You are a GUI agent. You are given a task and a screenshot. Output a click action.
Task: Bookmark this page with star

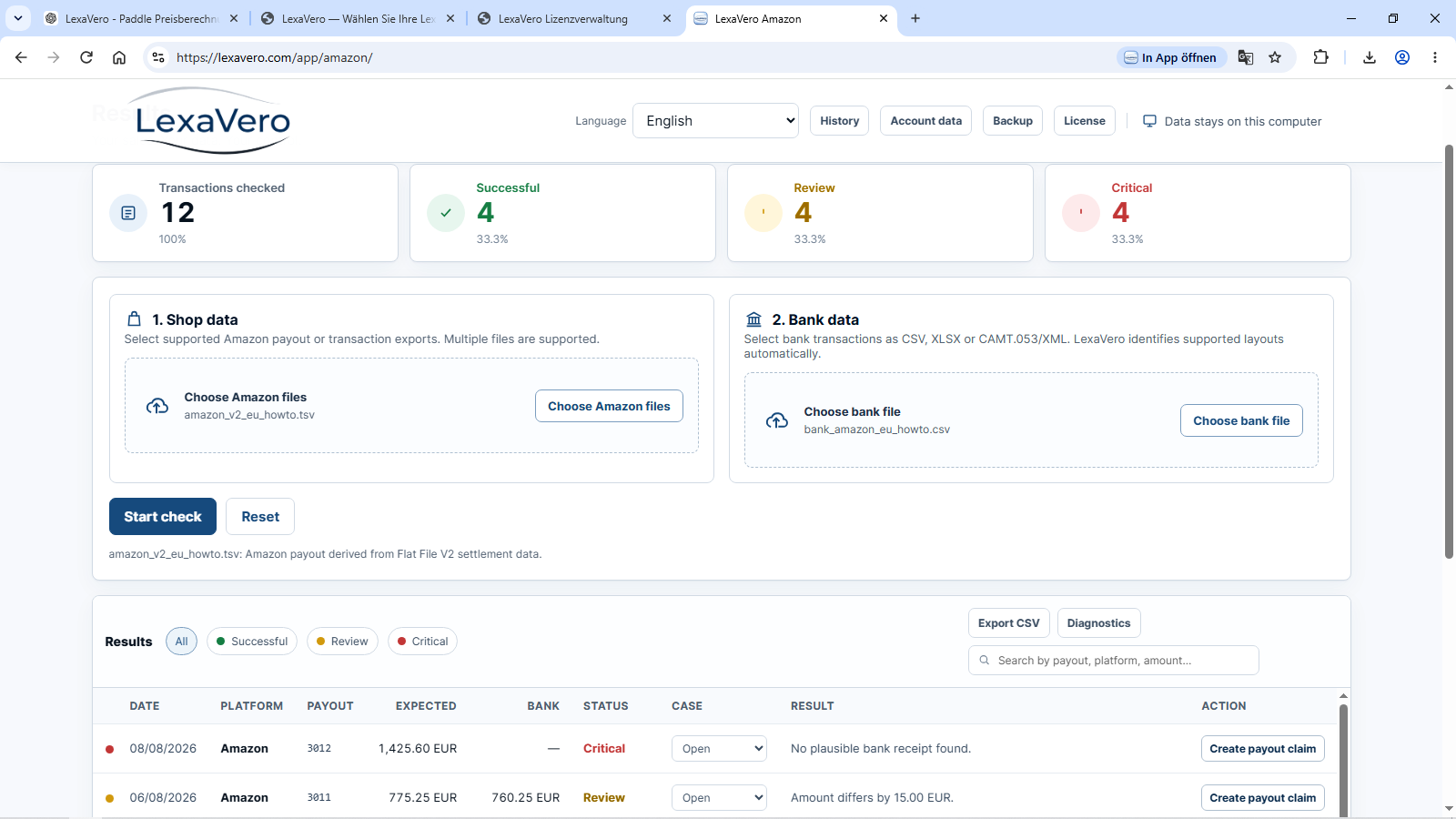[x=1275, y=57]
